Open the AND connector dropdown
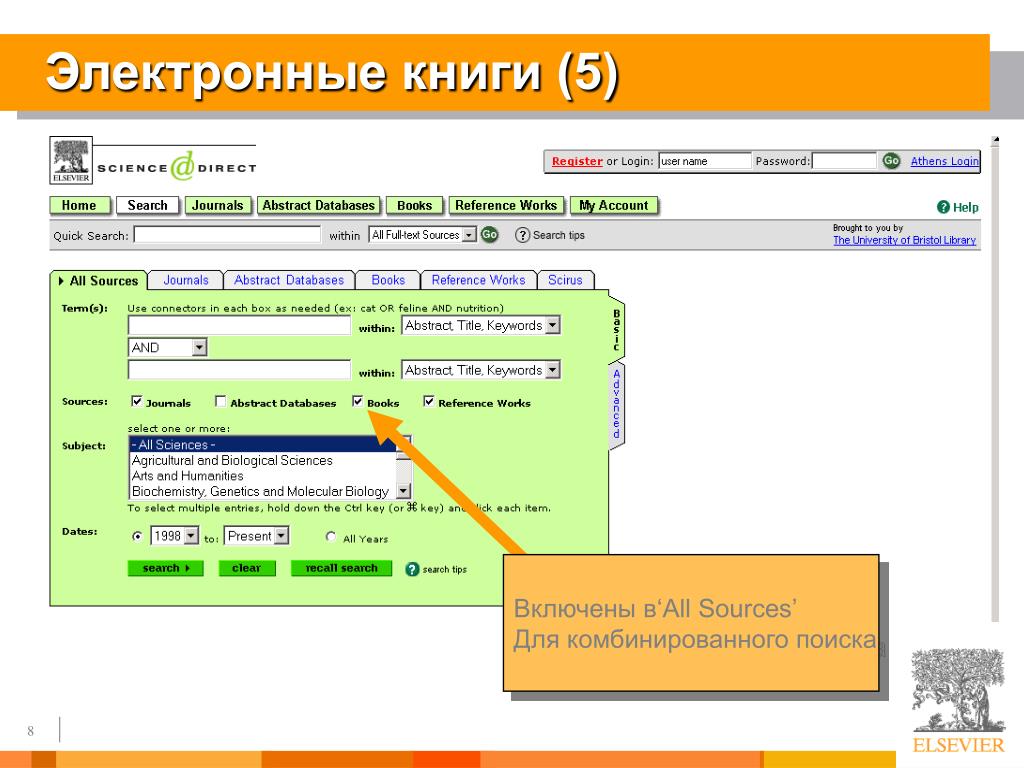 [x=167, y=347]
